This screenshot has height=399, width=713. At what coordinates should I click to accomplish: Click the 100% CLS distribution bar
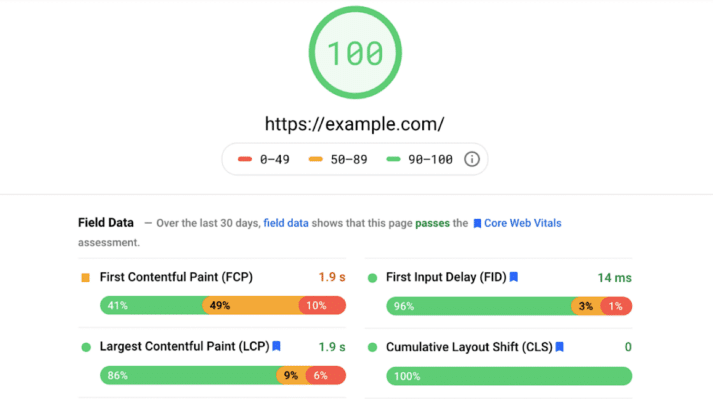[x=509, y=376]
